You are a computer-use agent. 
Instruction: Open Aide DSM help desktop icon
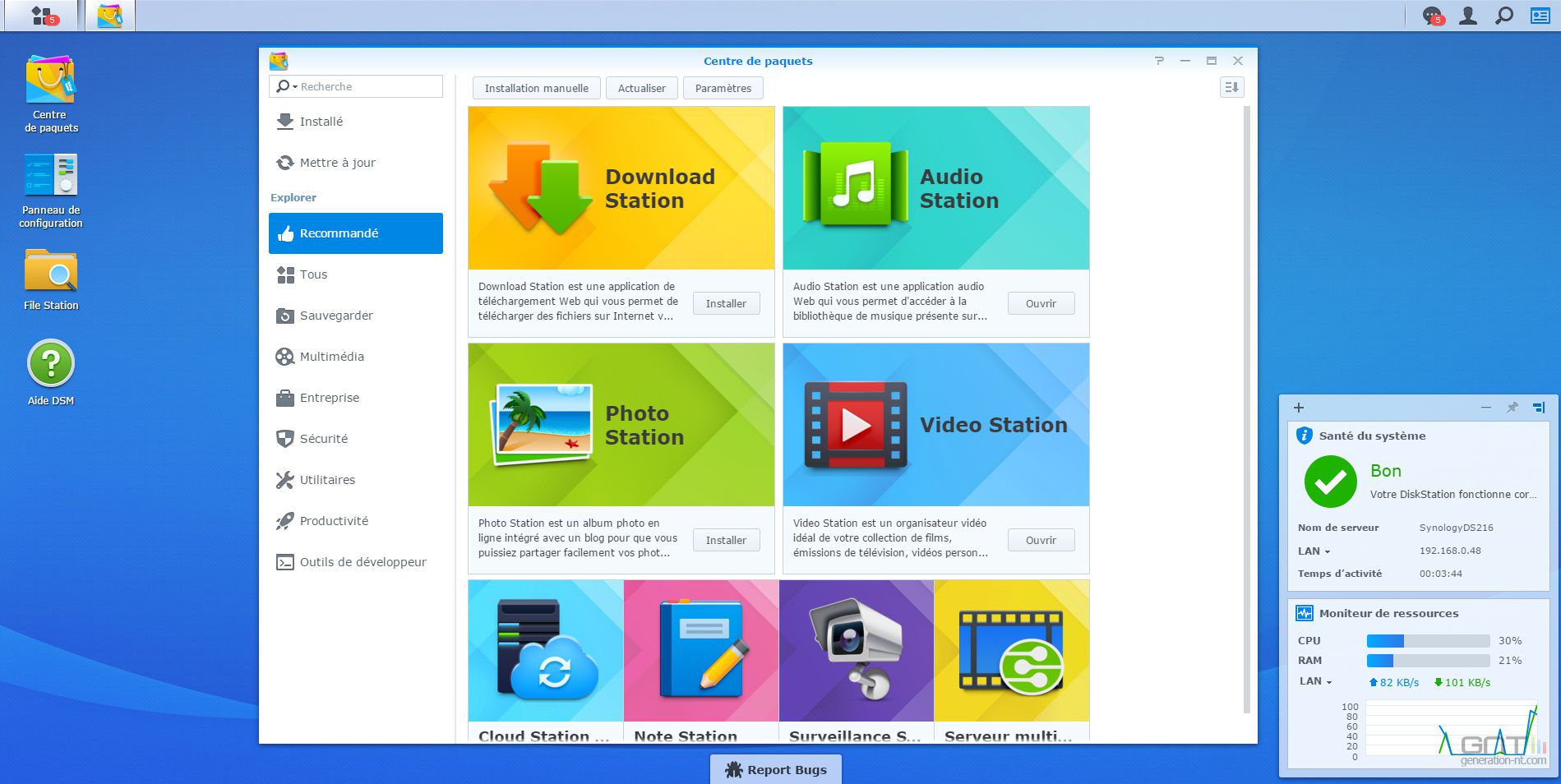coord(51,372)
